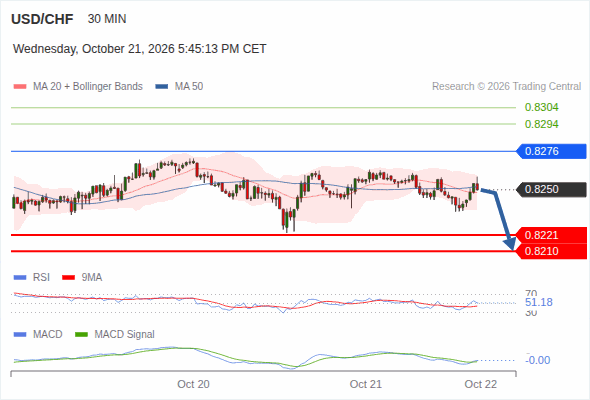Click the 51.18 RSI value label

click(x=539, y=302)
